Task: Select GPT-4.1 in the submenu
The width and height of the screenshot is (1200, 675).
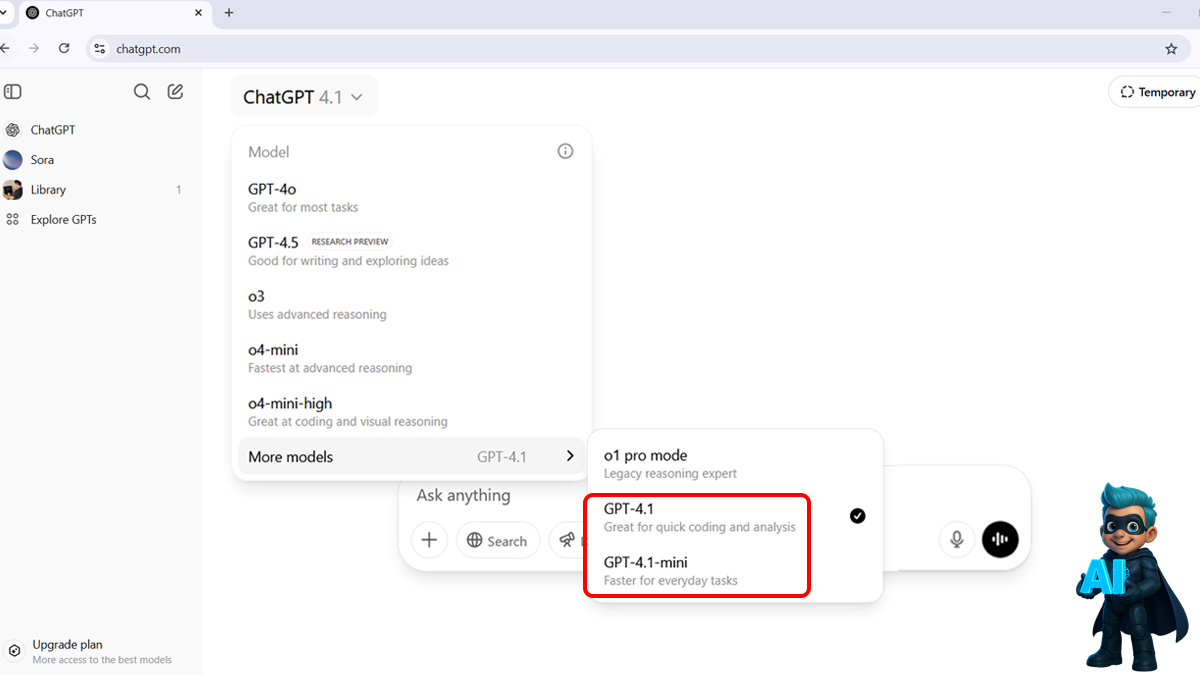Action: [735, 517]
